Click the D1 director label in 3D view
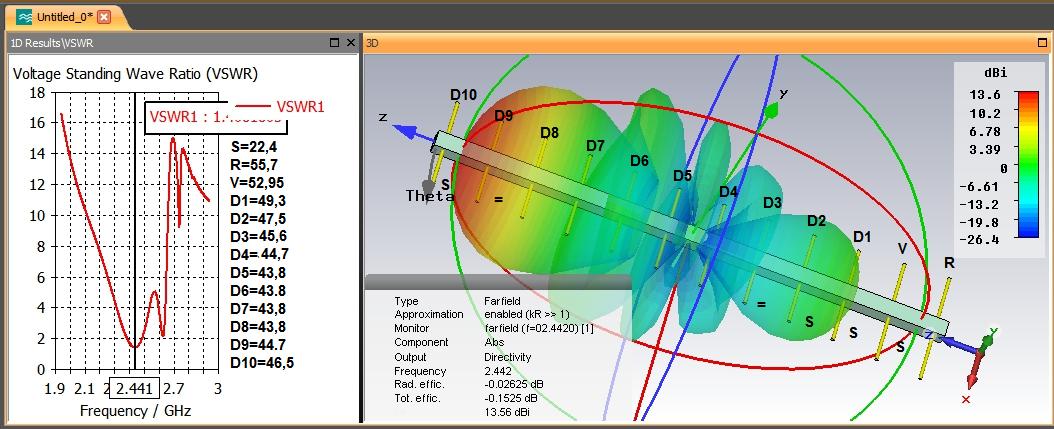Viewport: 1054px width, 429px height. point(862,237)
